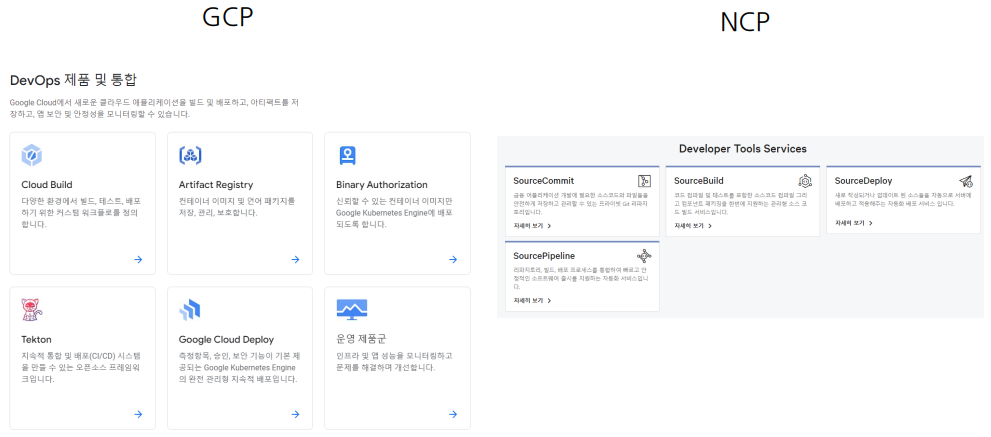Image resolution: width=991 pixels, height=437 pixels.
Task: Click the 운영 제품군 description text
Action: pos(394,362)
